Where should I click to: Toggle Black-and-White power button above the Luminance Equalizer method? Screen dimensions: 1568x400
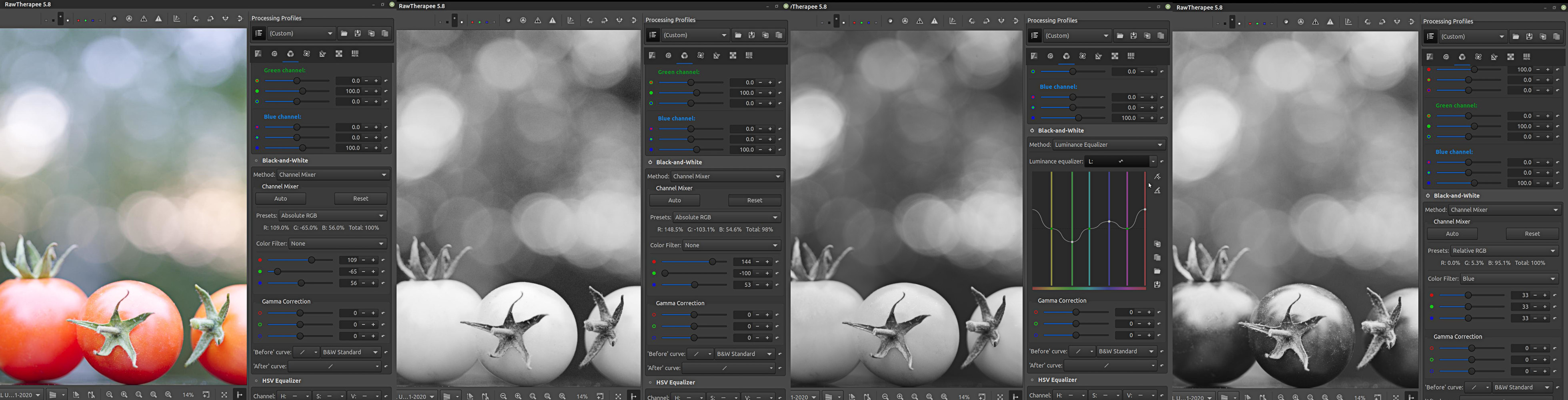point(1032,130)
